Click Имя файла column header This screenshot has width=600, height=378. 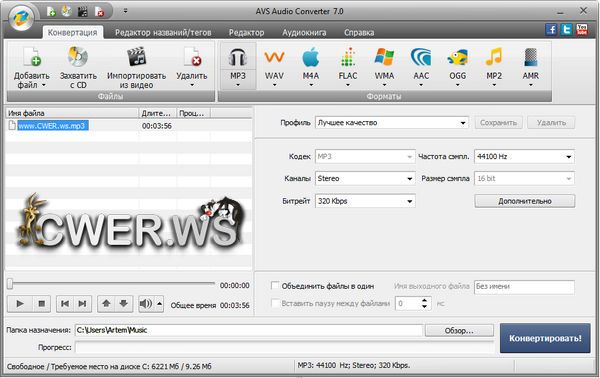(72, 113)
